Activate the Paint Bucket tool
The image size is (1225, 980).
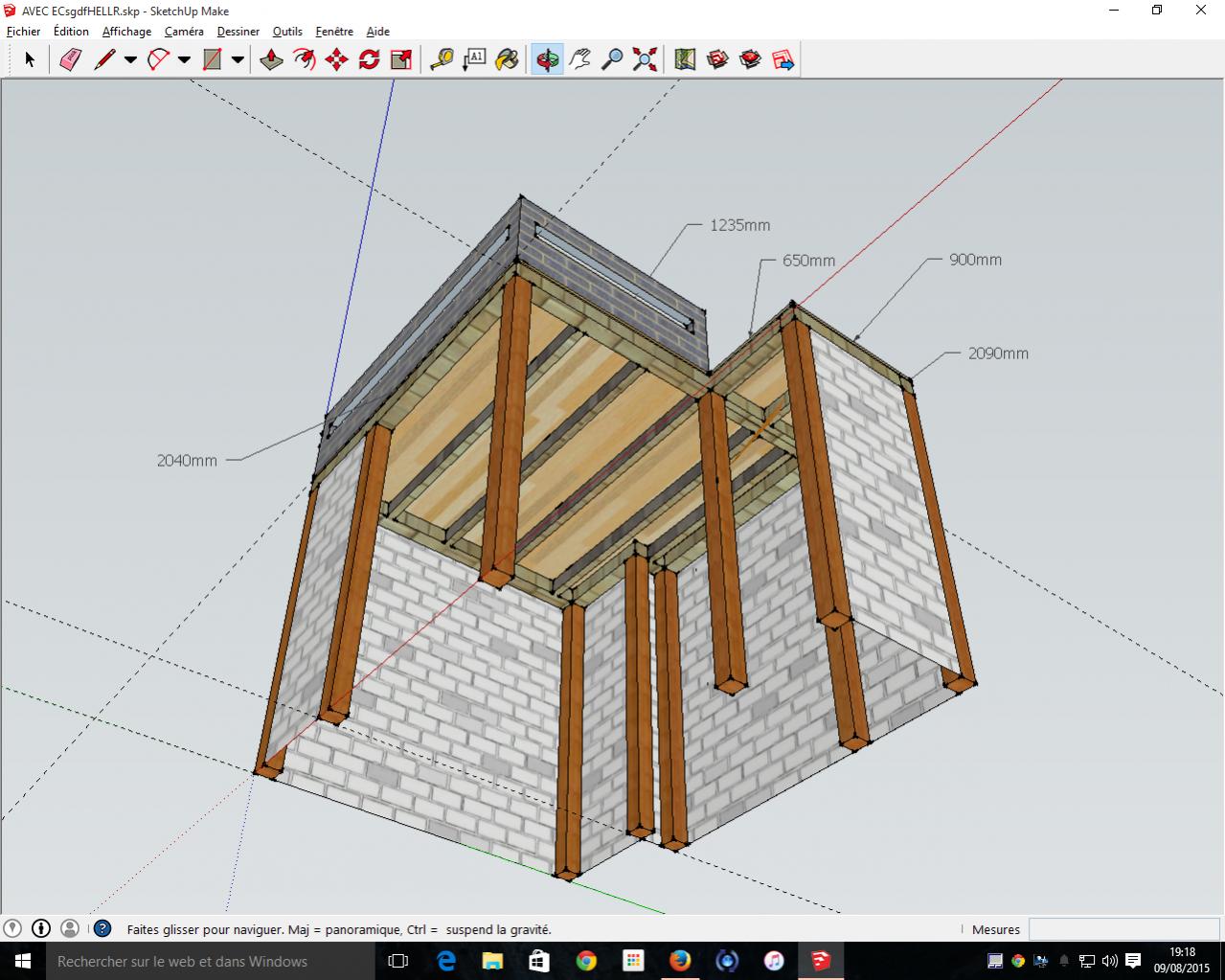pos(507,60)
